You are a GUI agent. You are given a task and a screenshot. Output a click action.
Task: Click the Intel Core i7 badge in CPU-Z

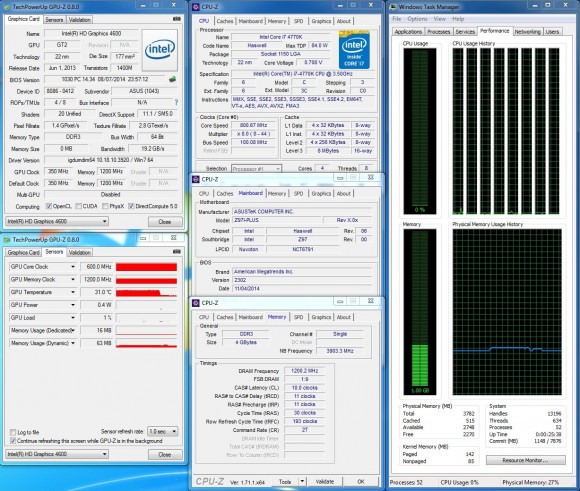click(x=354, y=50)
